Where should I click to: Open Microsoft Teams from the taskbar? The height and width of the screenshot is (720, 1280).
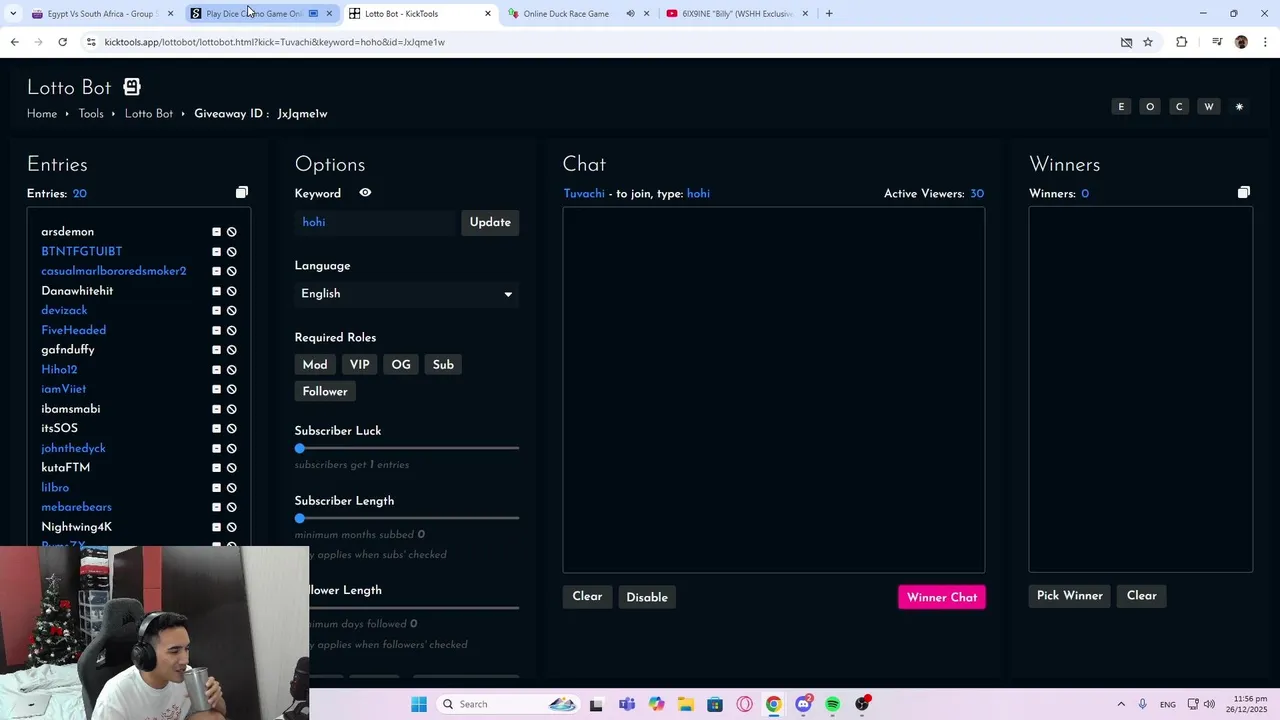[x=626, y=704]
